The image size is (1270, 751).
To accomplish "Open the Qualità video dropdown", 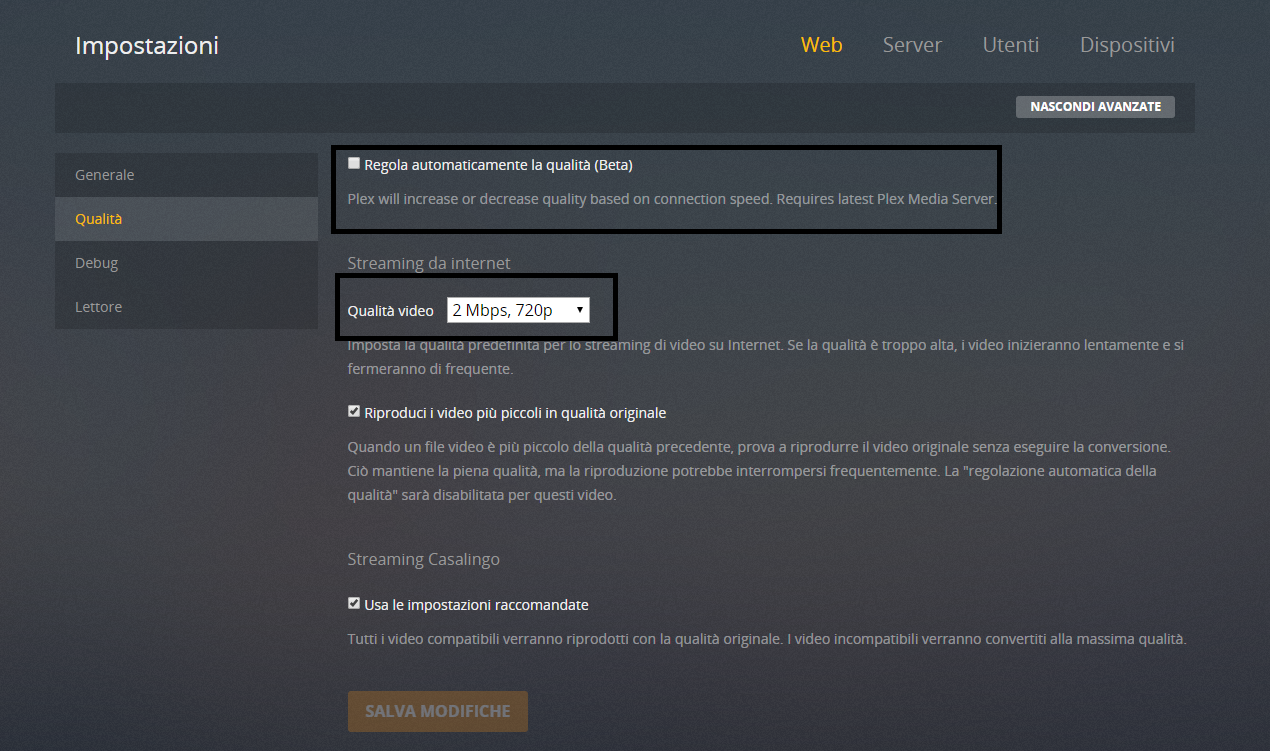I will point(518,311).
